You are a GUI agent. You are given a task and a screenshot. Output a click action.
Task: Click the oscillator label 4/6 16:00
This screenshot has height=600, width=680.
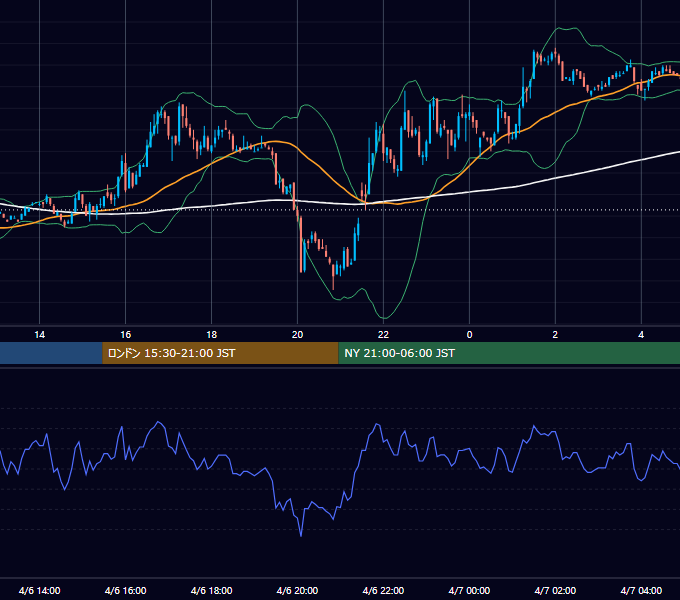[125, 590]
